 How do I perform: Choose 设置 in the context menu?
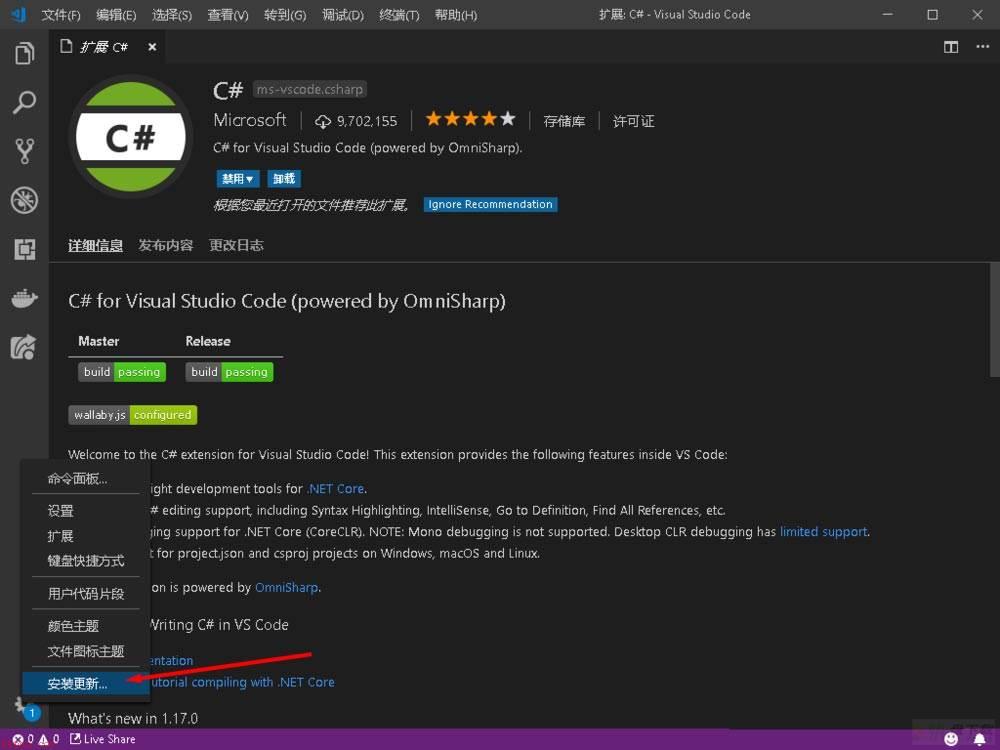pos(86,511)
